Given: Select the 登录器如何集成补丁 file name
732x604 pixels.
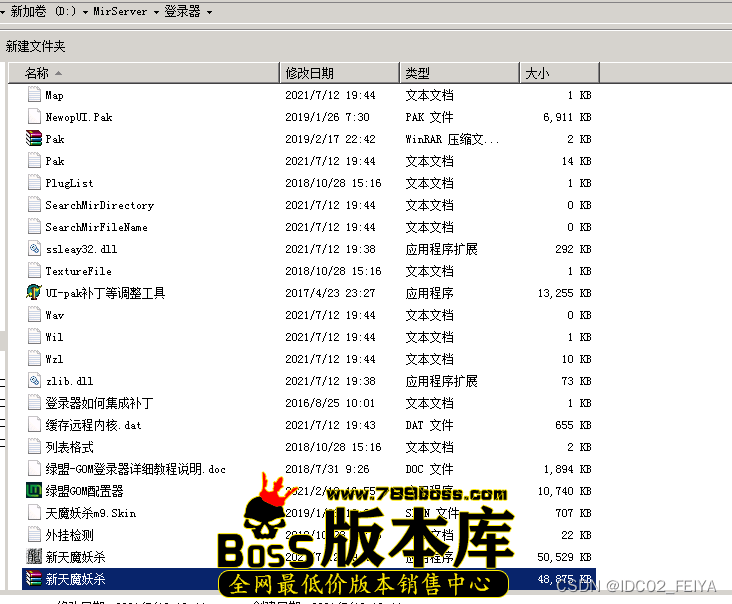Looking at the screenshot, I should point(99,403).
